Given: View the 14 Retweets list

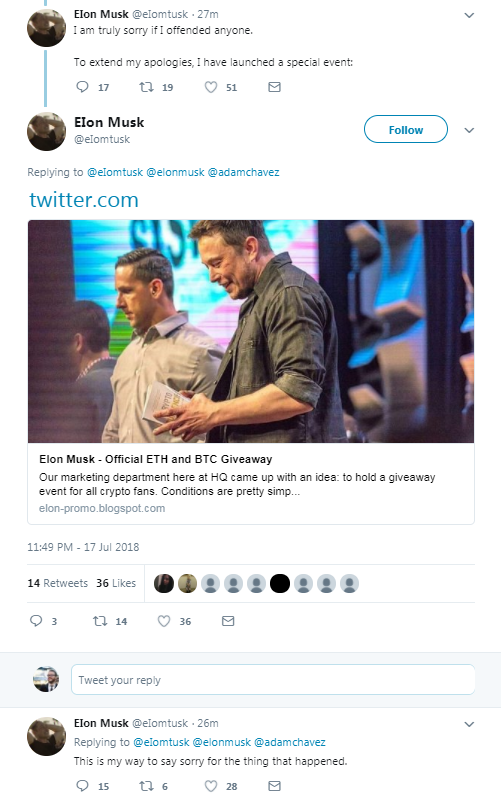Looking at the screenshot, I should click(x=58, y=583).
